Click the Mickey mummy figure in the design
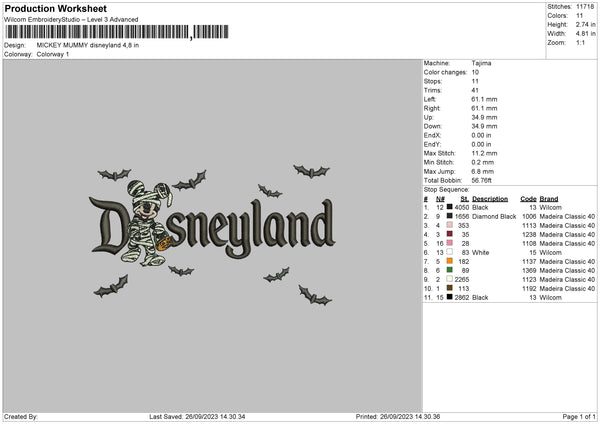Screen dimensions: 600x424 coord(148,223)
